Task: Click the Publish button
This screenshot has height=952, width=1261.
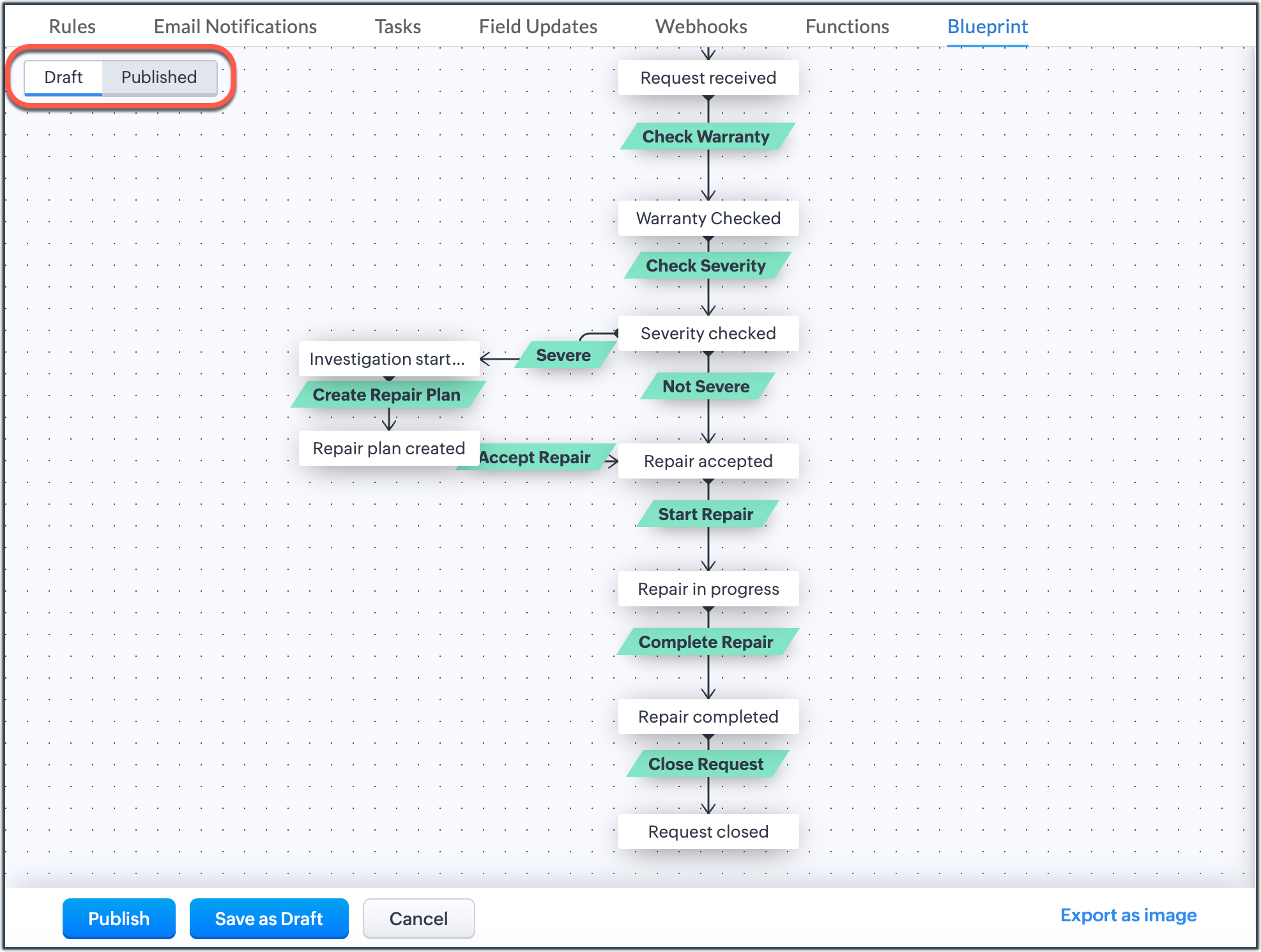Action: [x=119, y=918]
